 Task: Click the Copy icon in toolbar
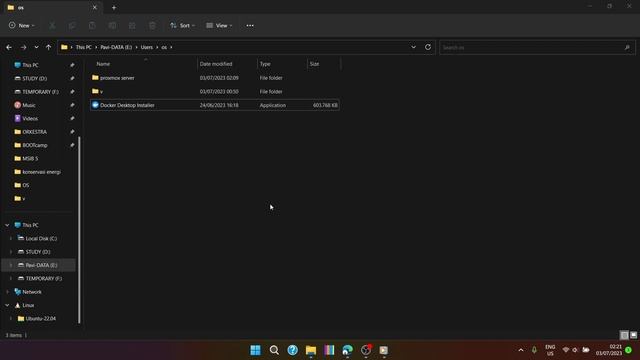click(72, 25)
